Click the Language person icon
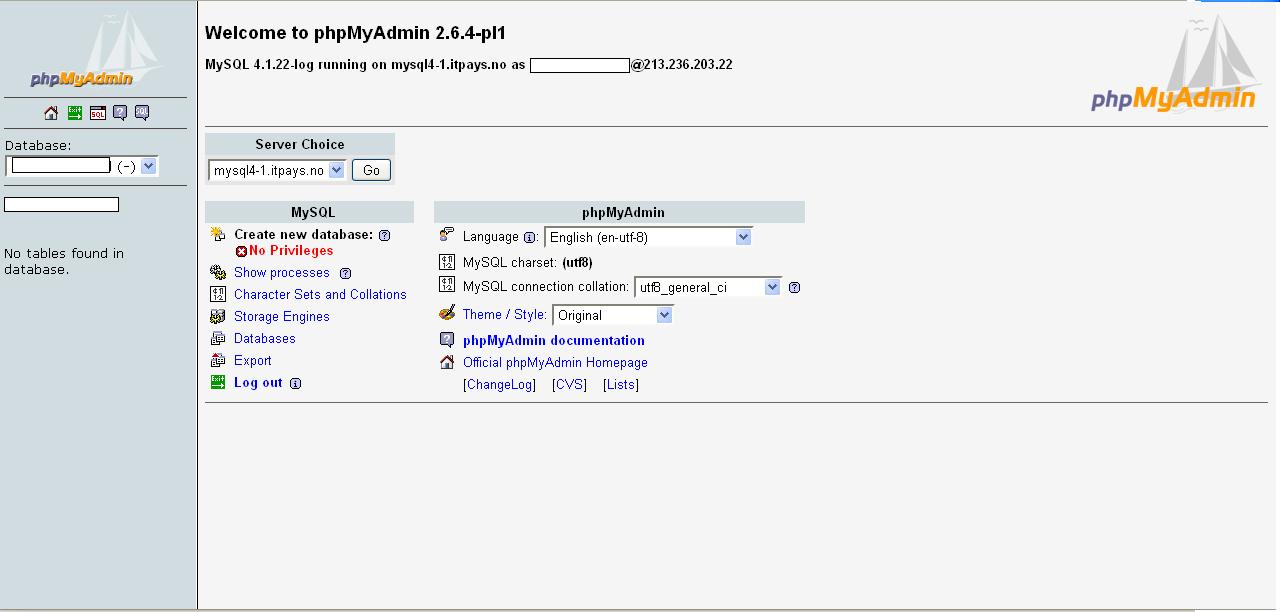This screenshot has width=1280, height=612. [x=447, y=235]
